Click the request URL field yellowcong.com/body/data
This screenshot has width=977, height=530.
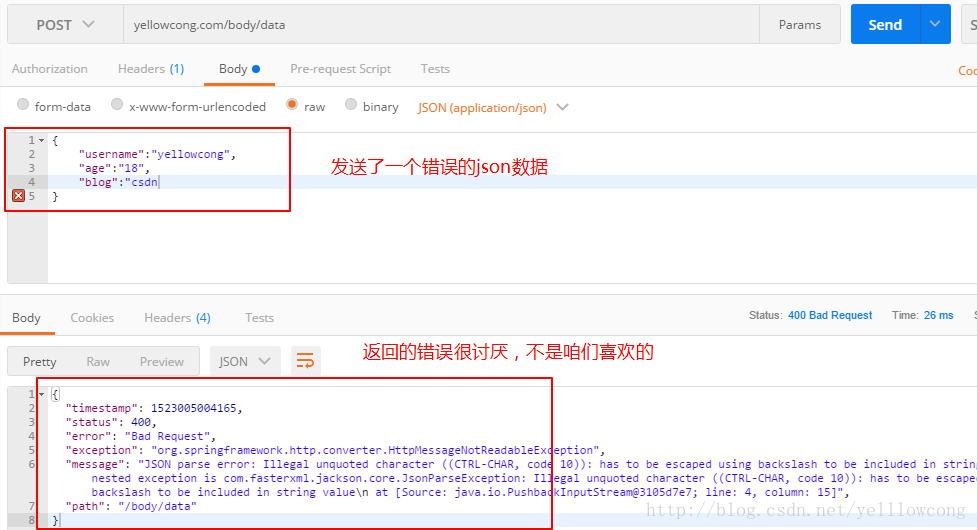pyautogui.click(x=441, y=25)
